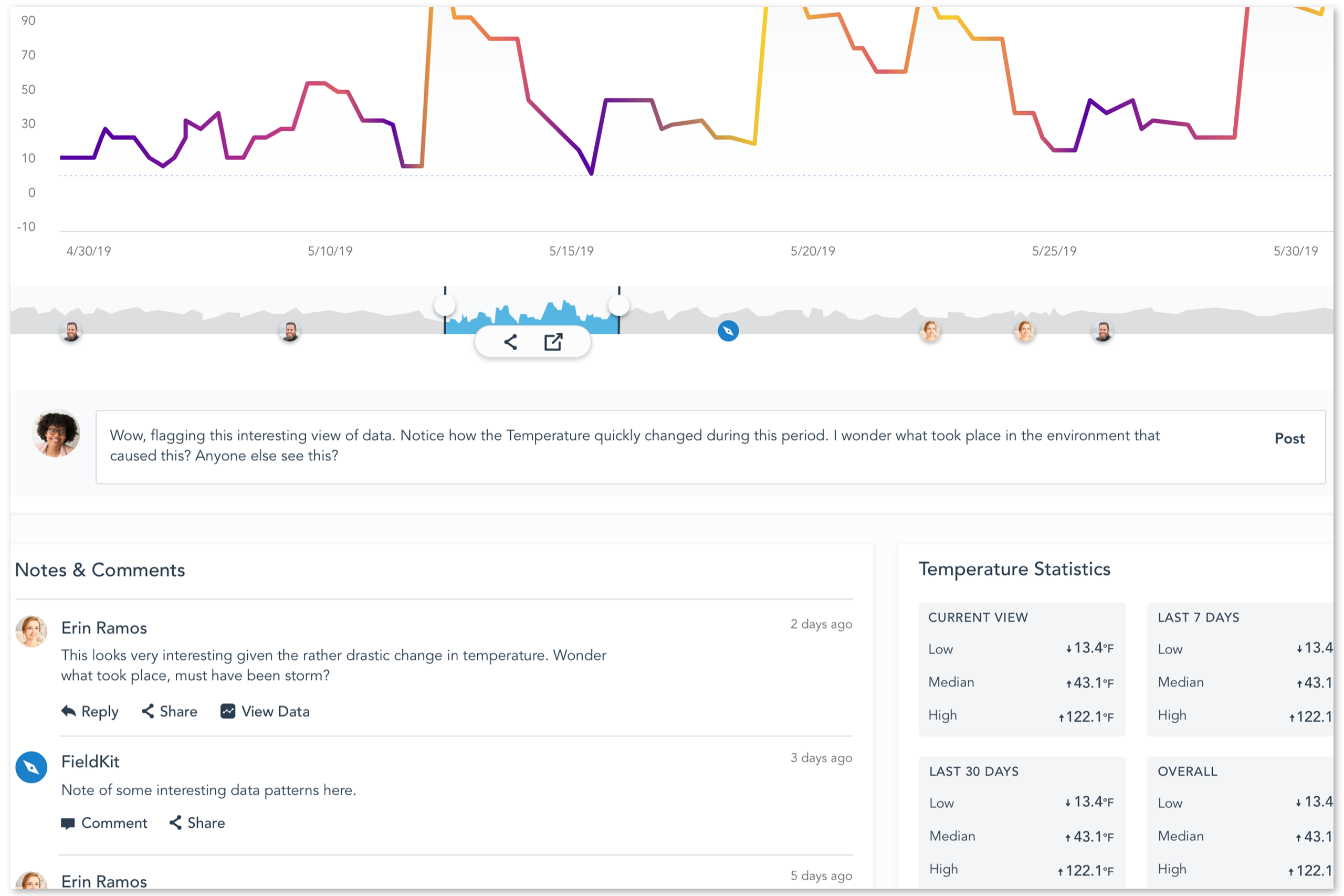Grab the right range slider handle

(619, 305)
